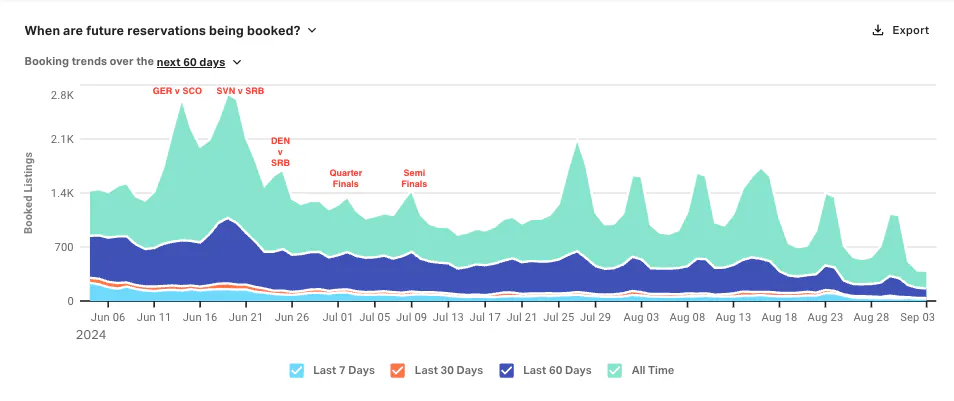The image size is (954, 401).
Task: Click the DEN v SRB annotation
Action: (x=280, y=152)
